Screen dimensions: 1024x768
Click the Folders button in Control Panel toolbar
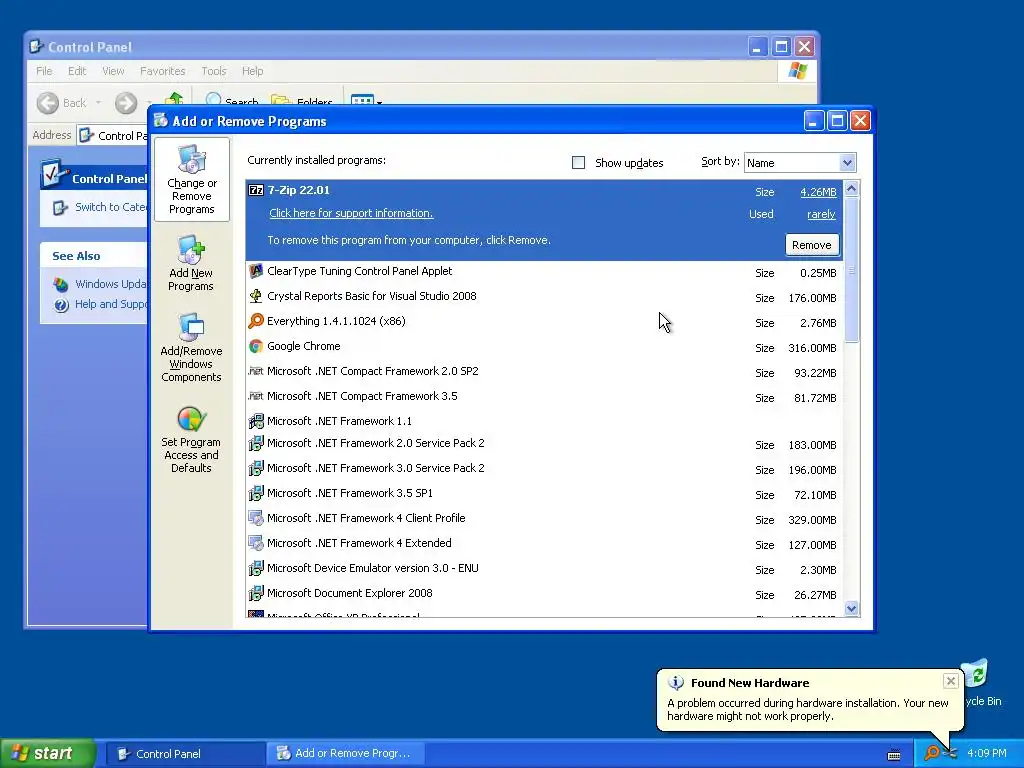(x=302, y=101)
